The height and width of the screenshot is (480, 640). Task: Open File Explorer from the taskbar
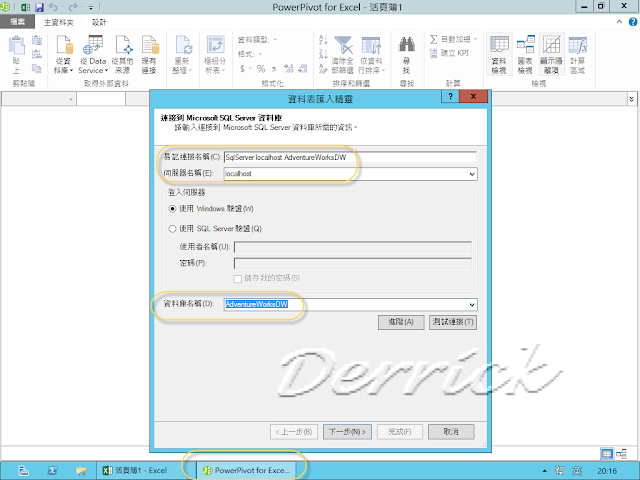81,471
